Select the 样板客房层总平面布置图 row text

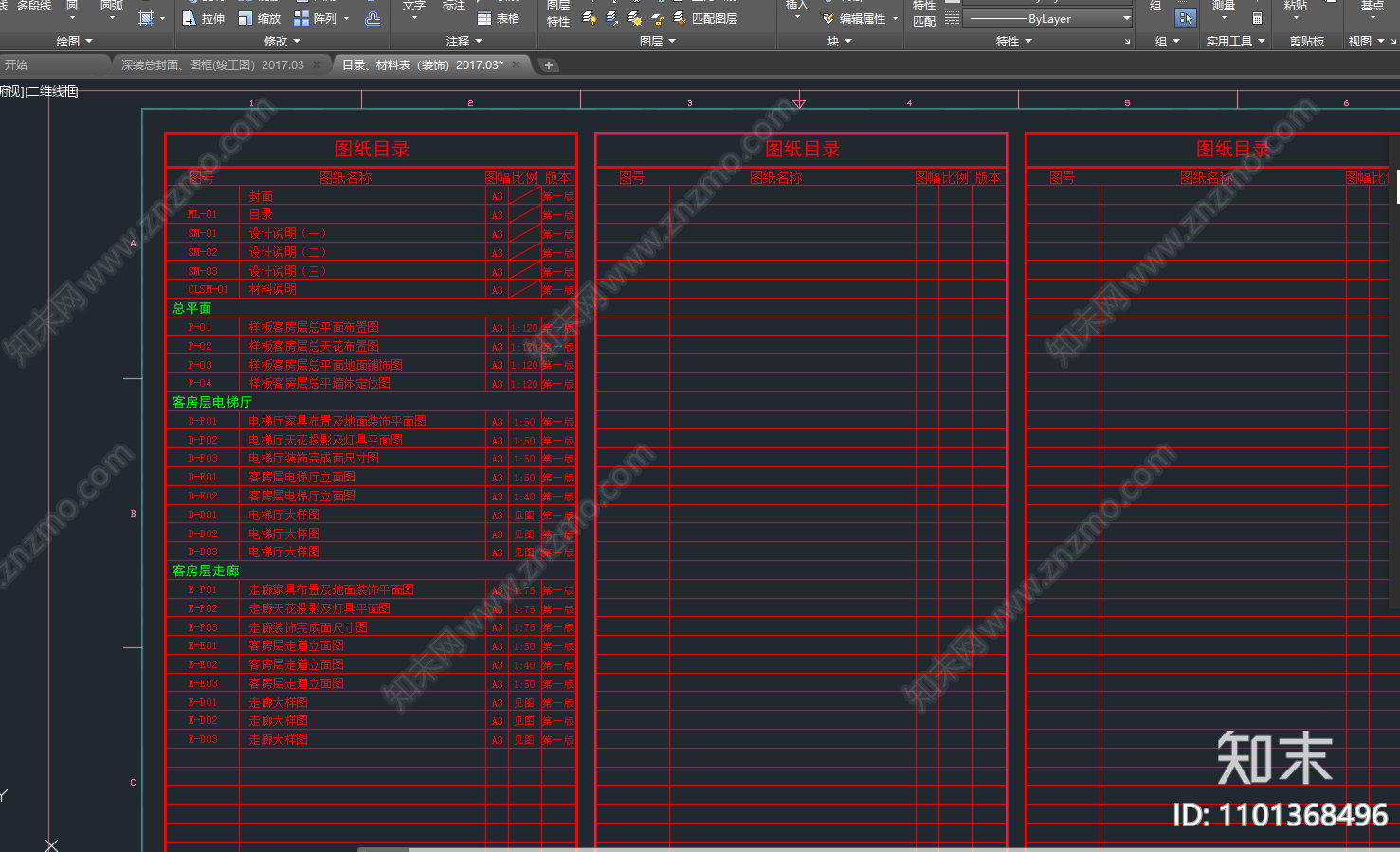314,327
